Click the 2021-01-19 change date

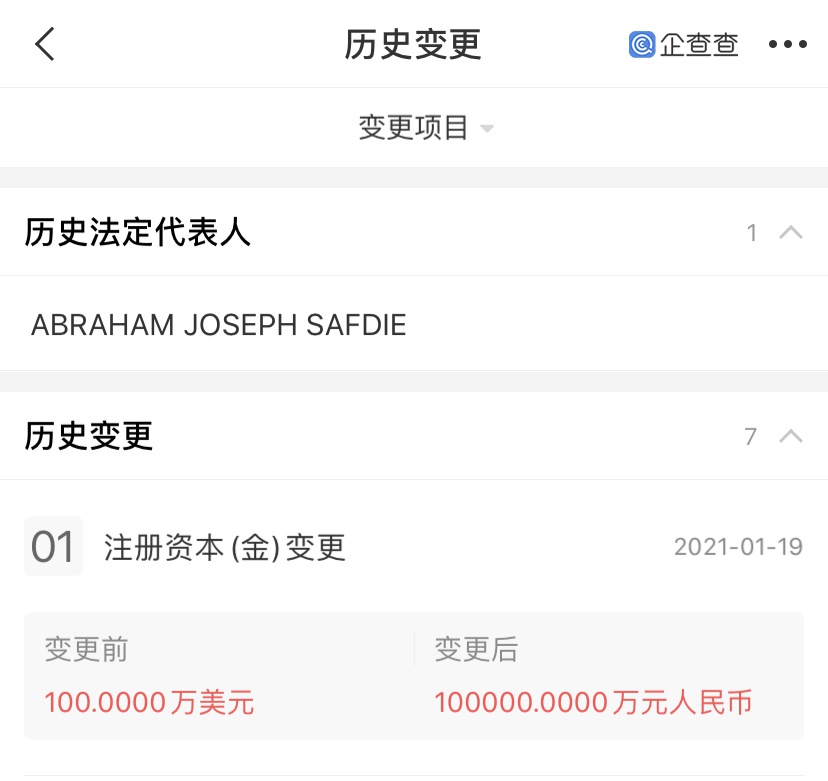point(738,547)
